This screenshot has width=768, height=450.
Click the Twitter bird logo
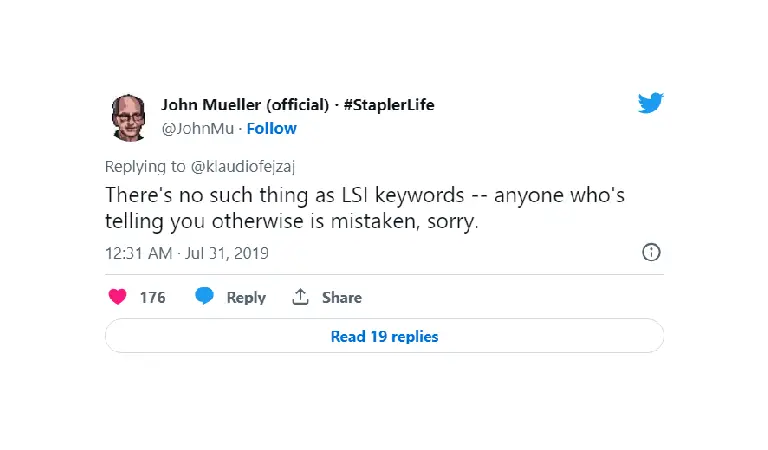(x=650, y=103)
